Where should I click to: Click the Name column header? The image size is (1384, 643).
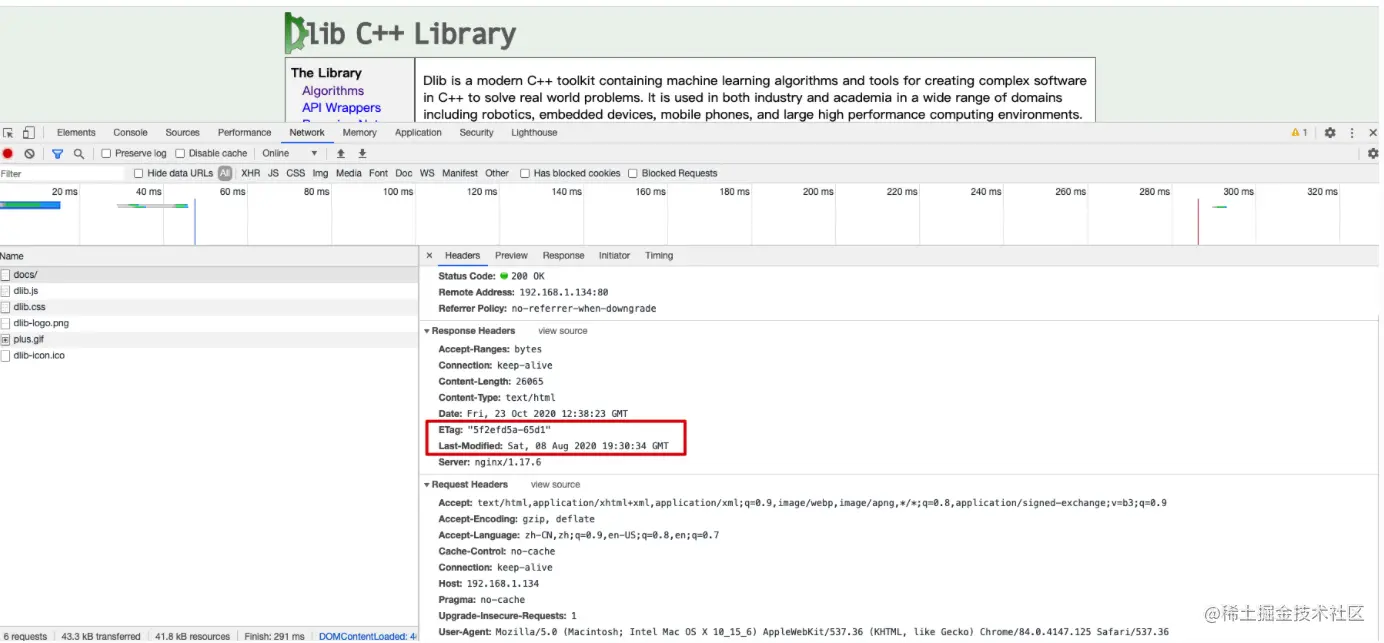209,256
